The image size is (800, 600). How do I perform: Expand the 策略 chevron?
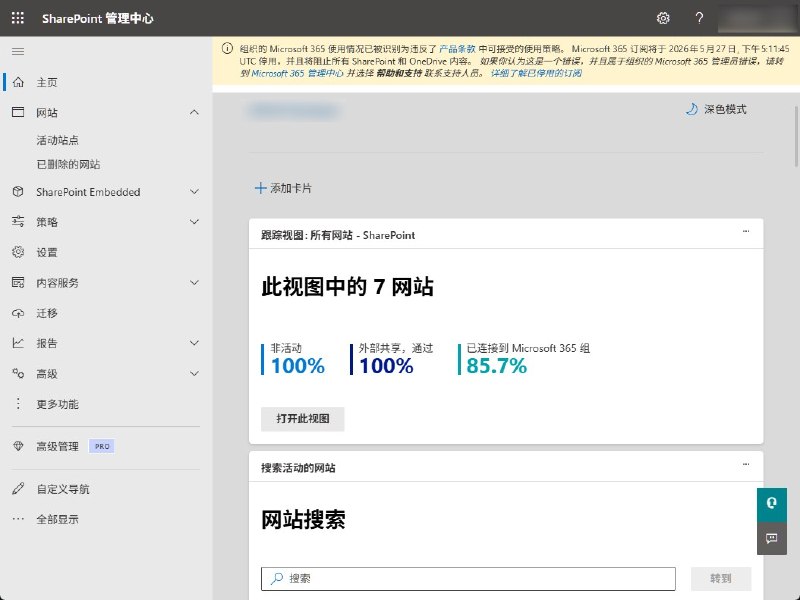coord(194,221)
